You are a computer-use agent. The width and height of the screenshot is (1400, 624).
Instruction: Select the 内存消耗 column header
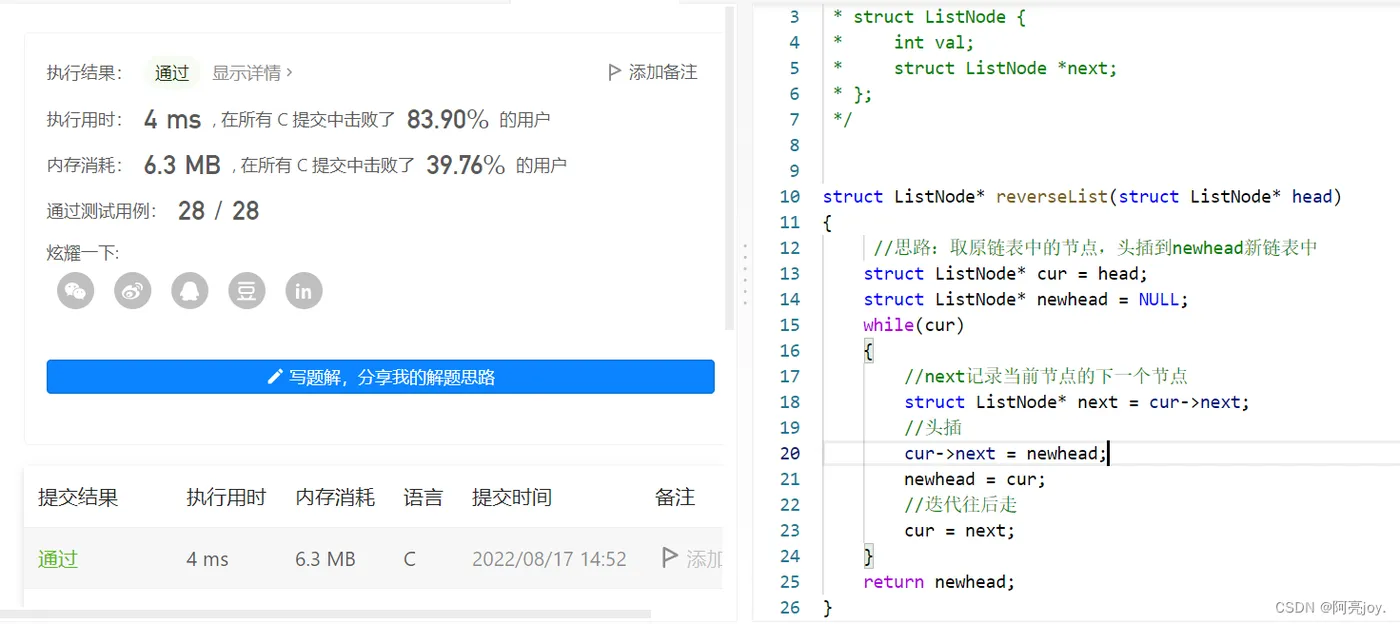(x=335, y=497)
